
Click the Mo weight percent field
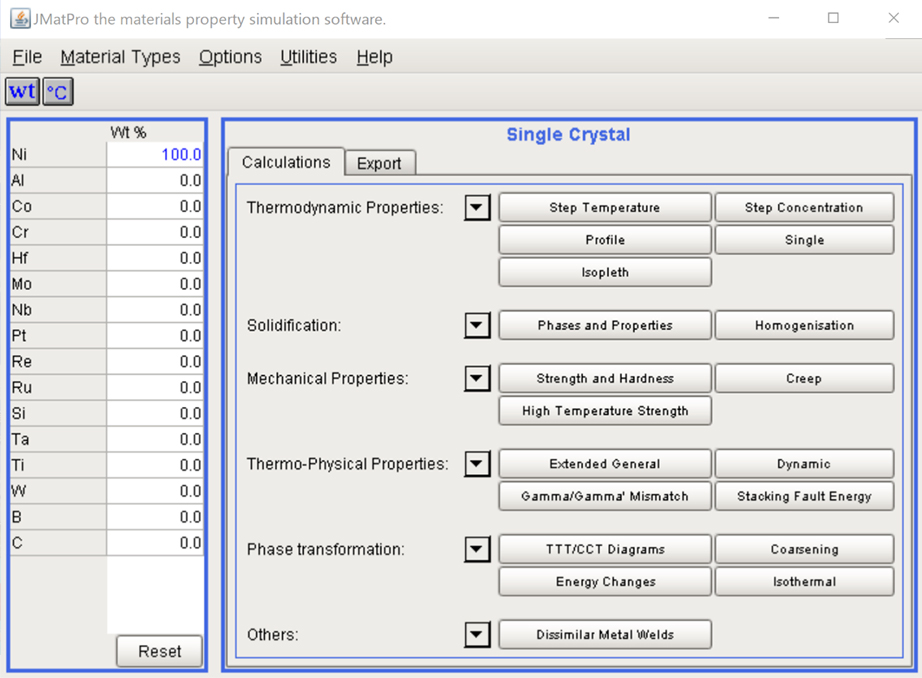(155, 284)
